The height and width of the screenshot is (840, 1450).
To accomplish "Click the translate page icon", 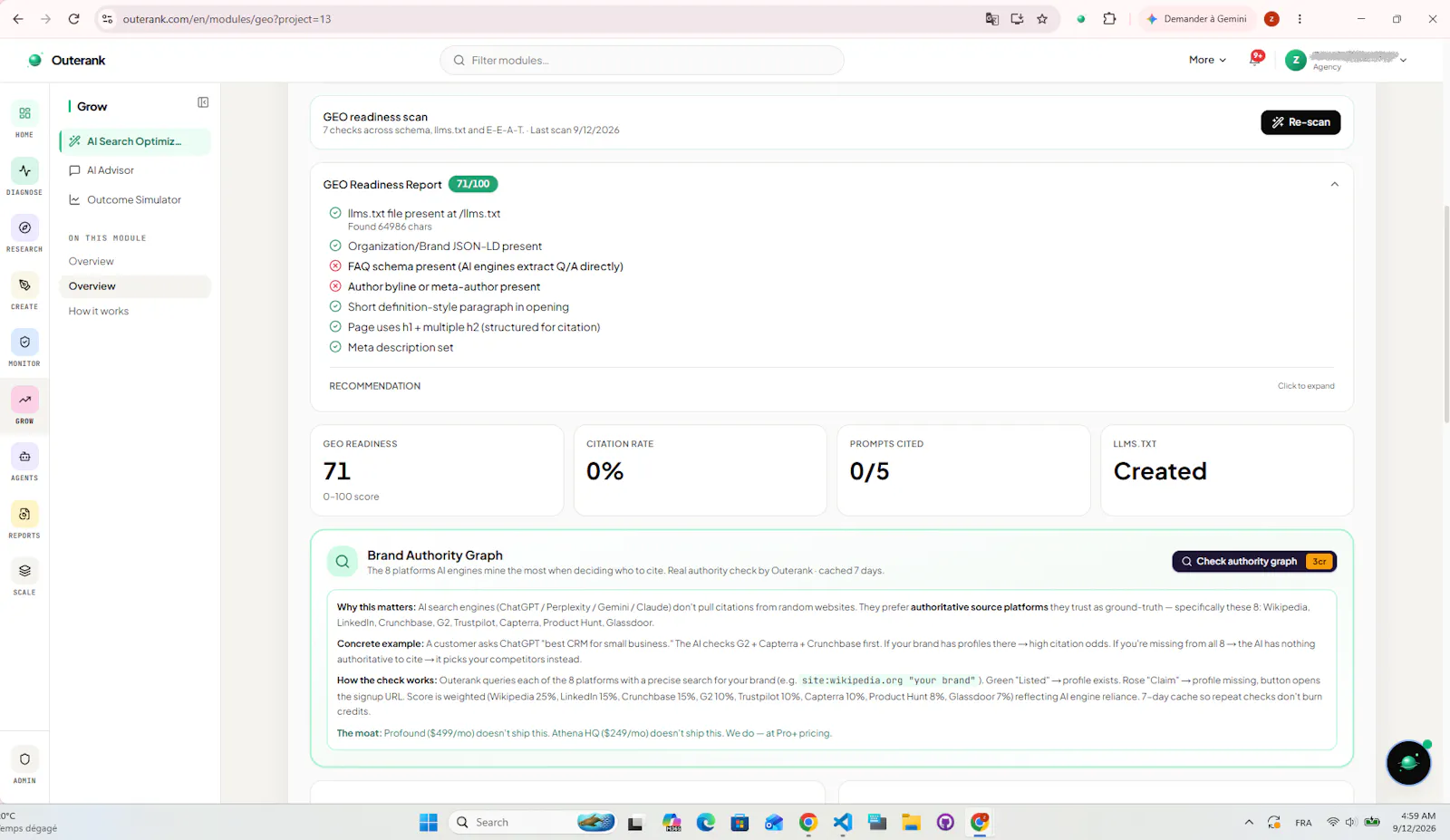I will point(992,19).
